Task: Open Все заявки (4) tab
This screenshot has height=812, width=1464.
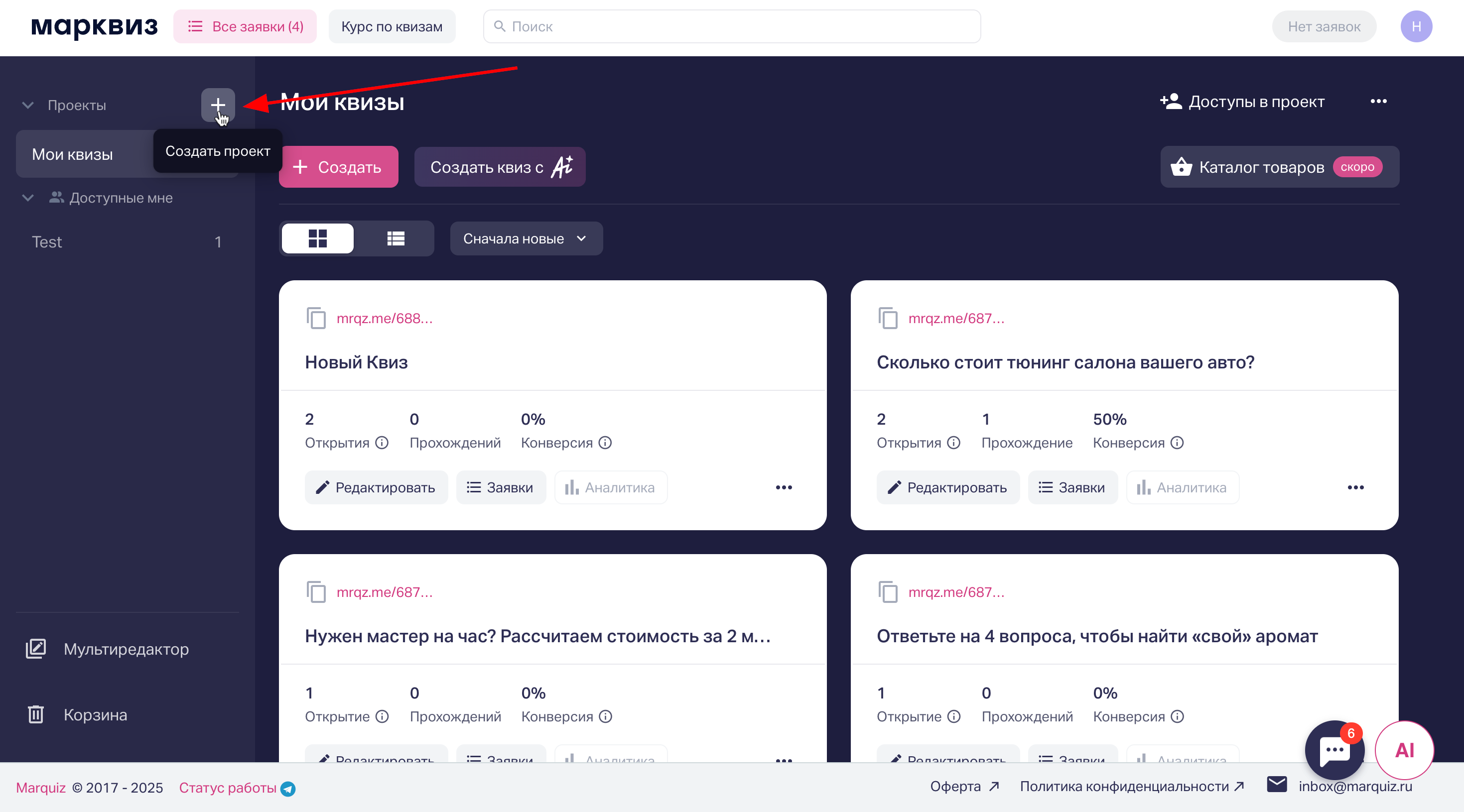Action: click(x=245, y=27)
